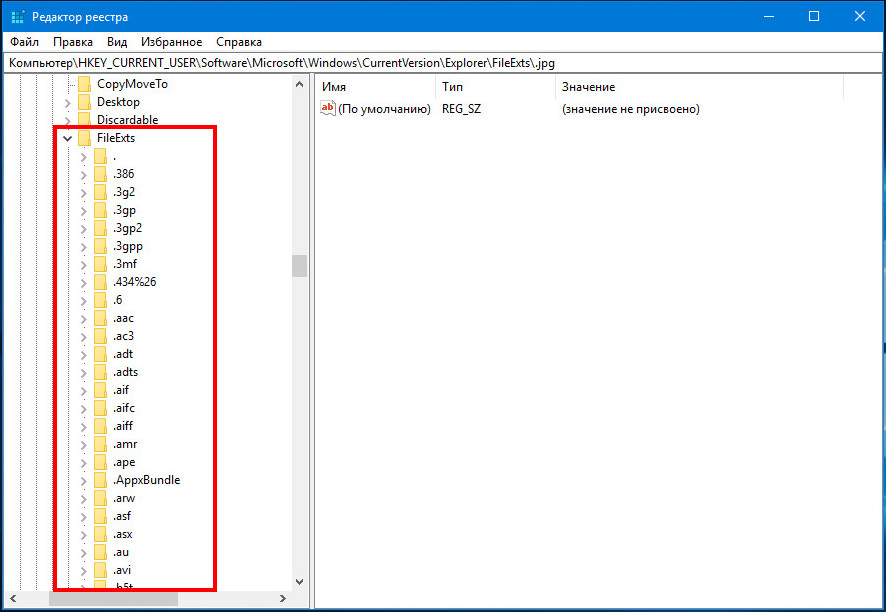Expand the .amr key
Viewport: 886px width, 612px height.
(x=84, y=444)
